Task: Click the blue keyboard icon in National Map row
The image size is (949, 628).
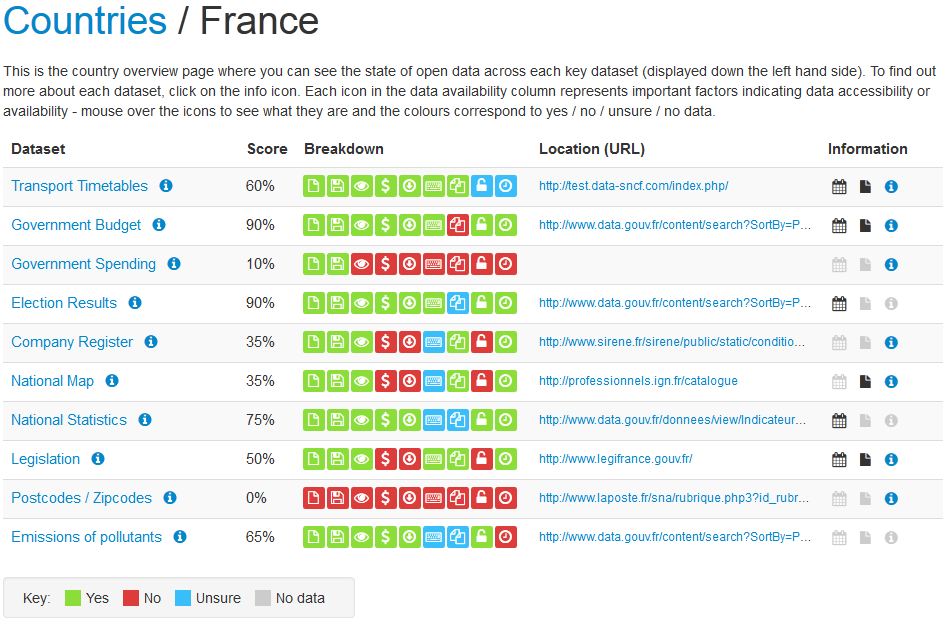Action: click(434, 381)
